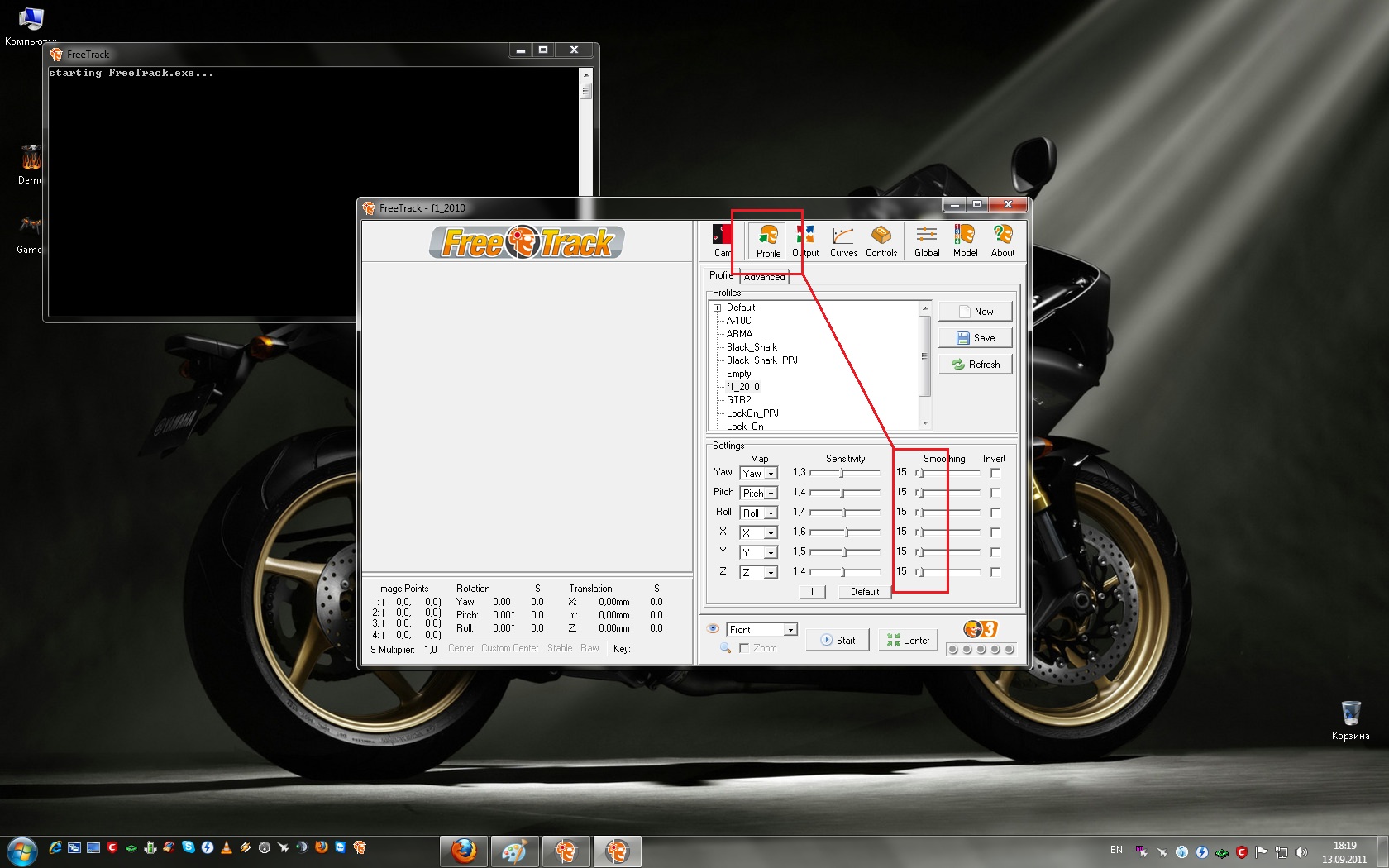Select f1_2010 profile in the list
Image resolution: width=1389 pixels, height=868 pixels.
tap(742, 387)
